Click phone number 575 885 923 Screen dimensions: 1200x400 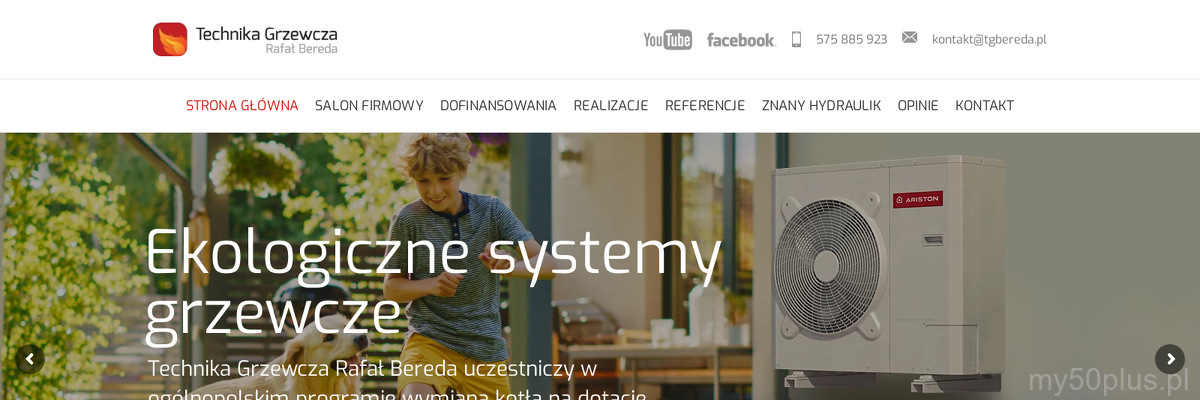(x=851, y=40)
